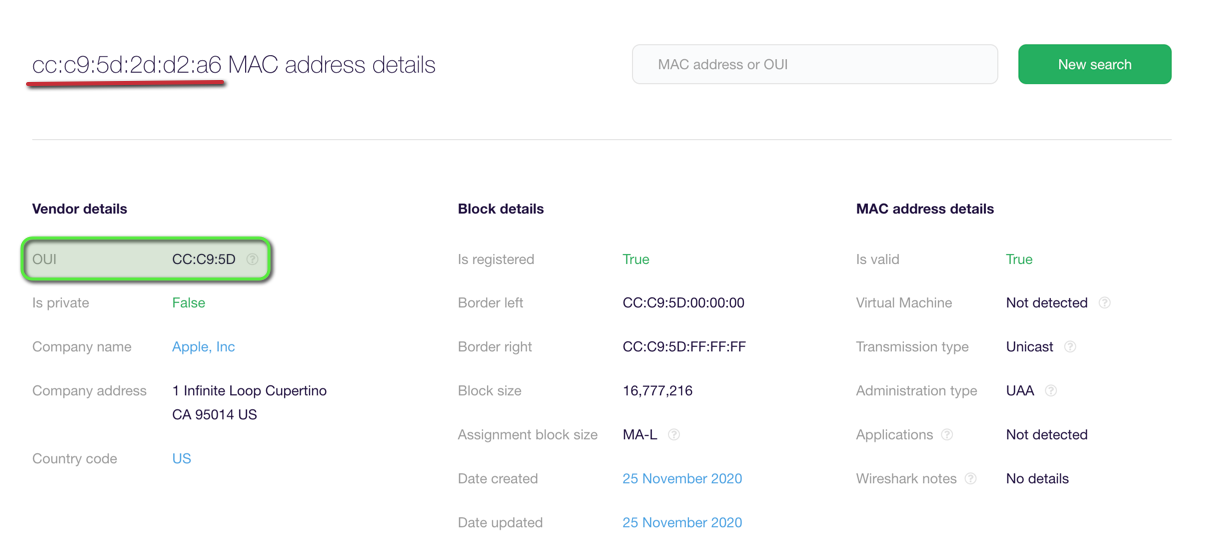The image size is (1208, 553).
Task: Click the 1 Infinite Loop Cupertino address text
Action: (249, 391)
